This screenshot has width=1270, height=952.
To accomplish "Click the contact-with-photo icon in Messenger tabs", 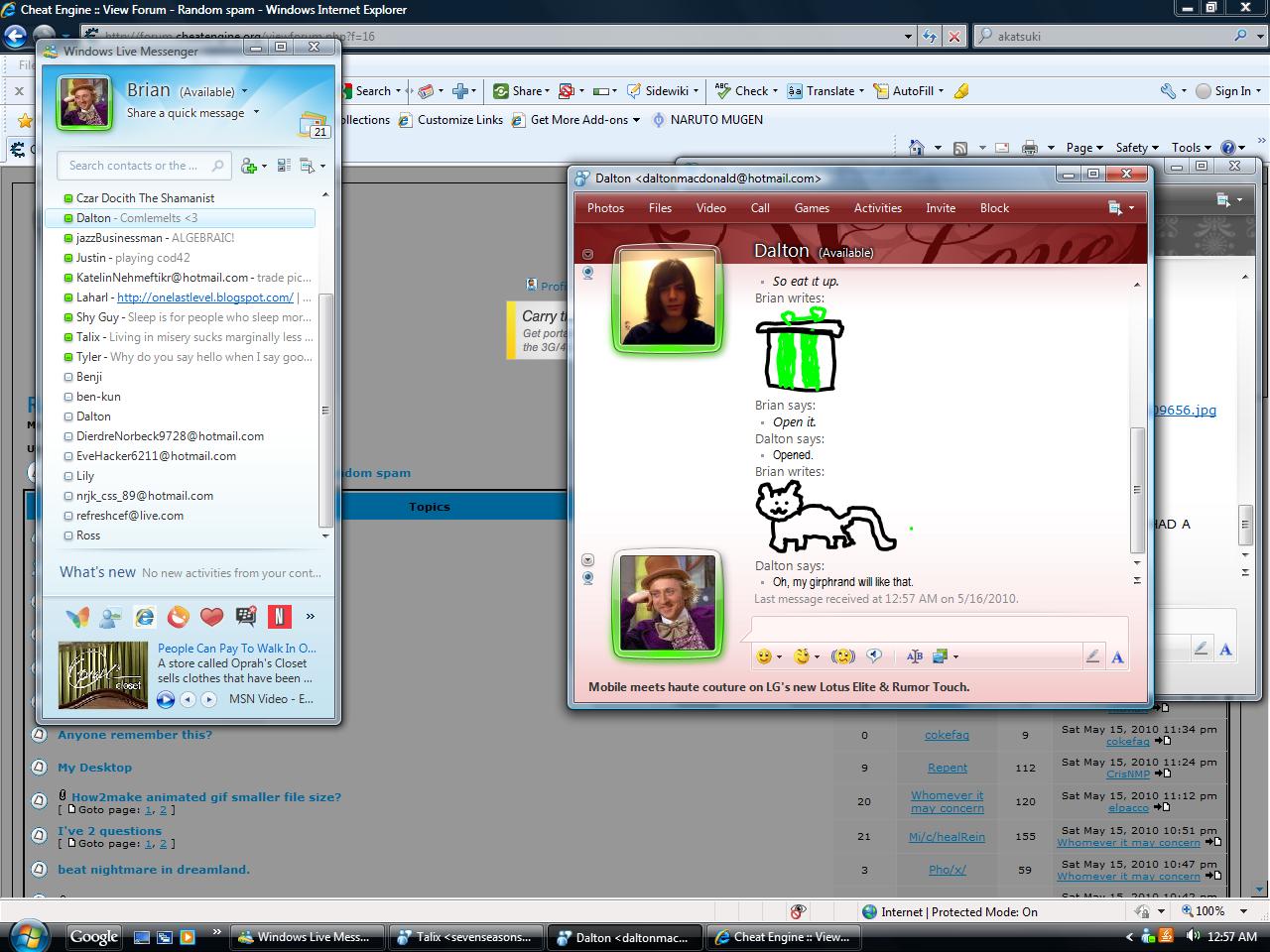I will (x=111, y=617).
